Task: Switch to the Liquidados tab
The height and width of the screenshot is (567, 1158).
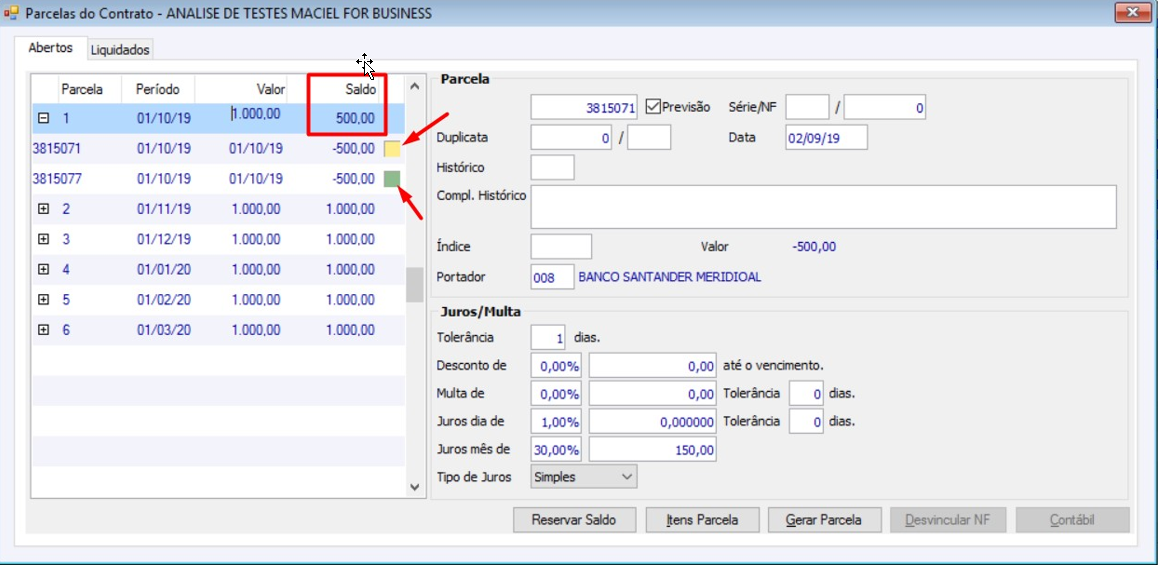Action: pos(120,50)
